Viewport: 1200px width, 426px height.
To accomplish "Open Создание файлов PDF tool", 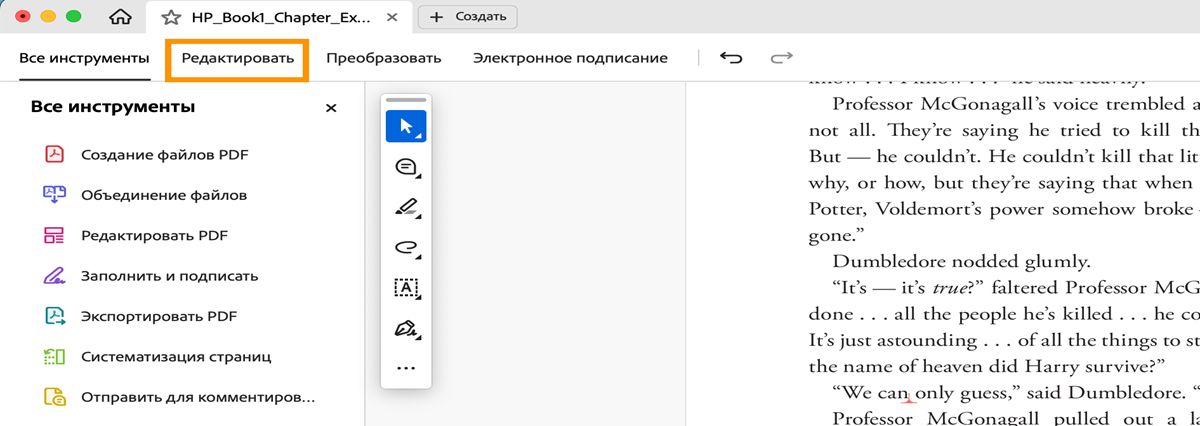I will point(165,154).
